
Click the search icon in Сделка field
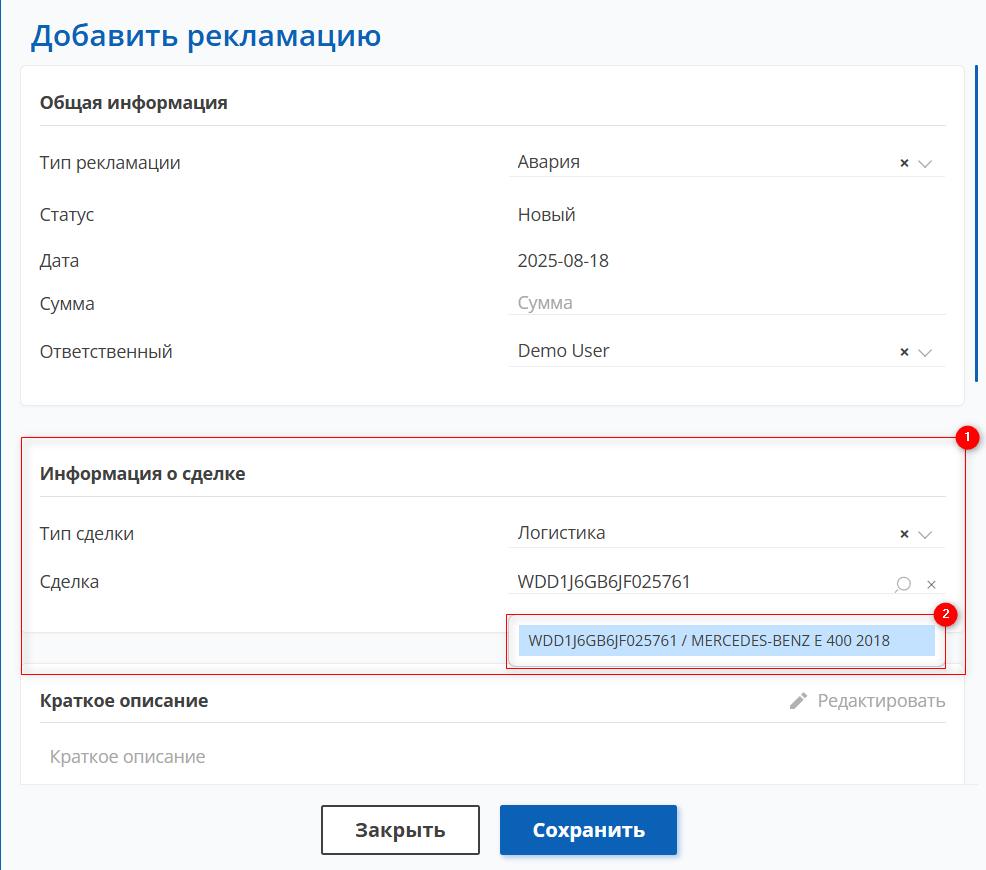tap(903, 584)
